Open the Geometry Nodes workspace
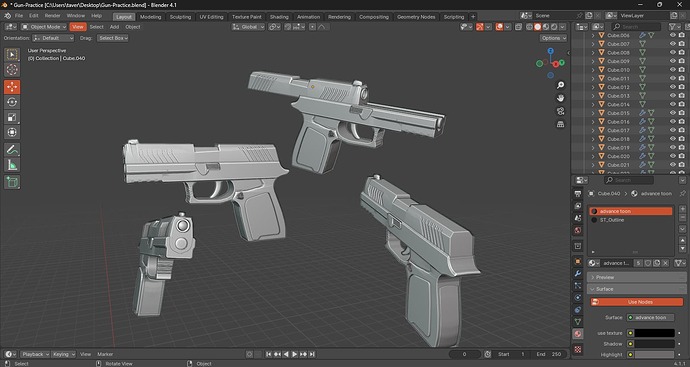 tap(416, 17)
